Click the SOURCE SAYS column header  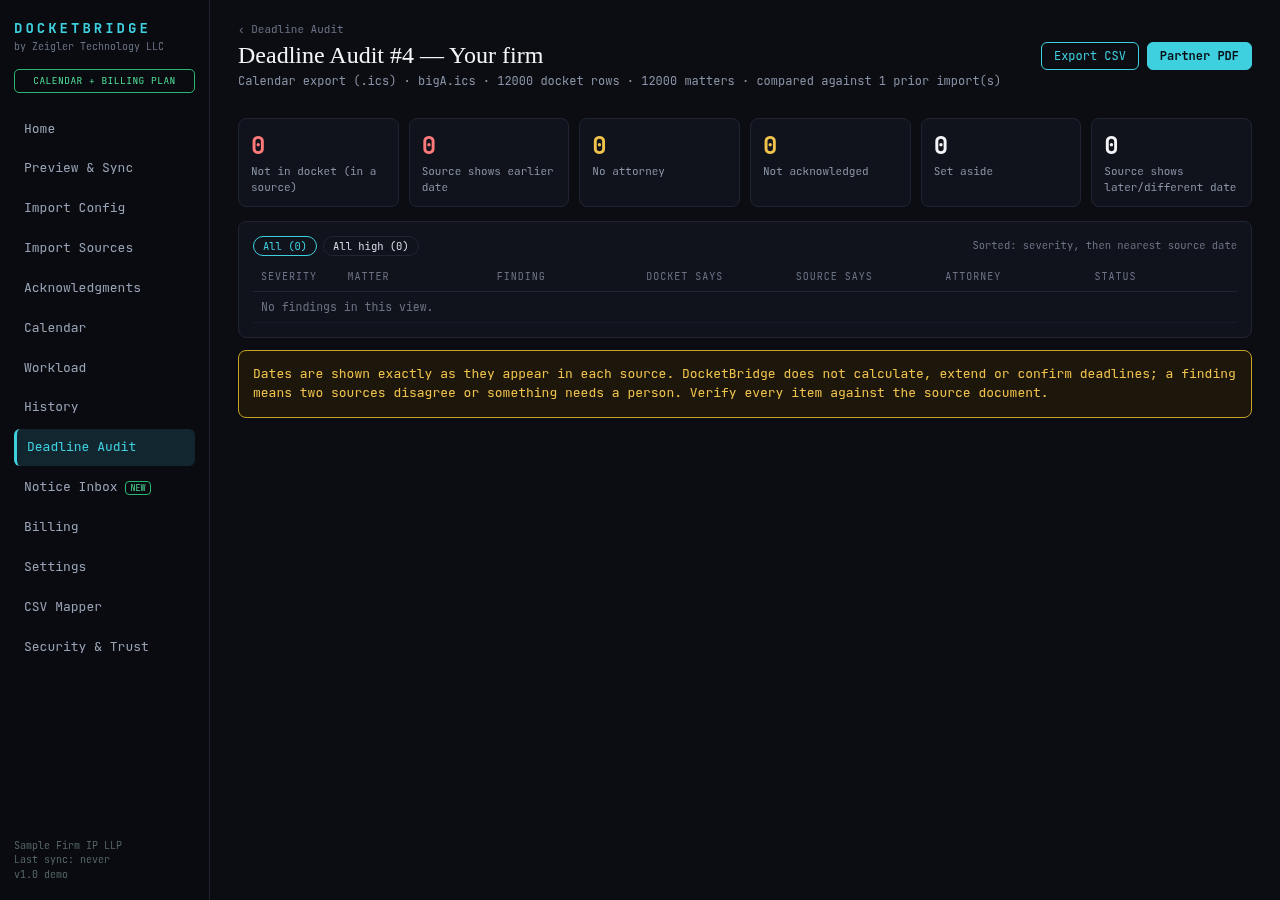834,277
